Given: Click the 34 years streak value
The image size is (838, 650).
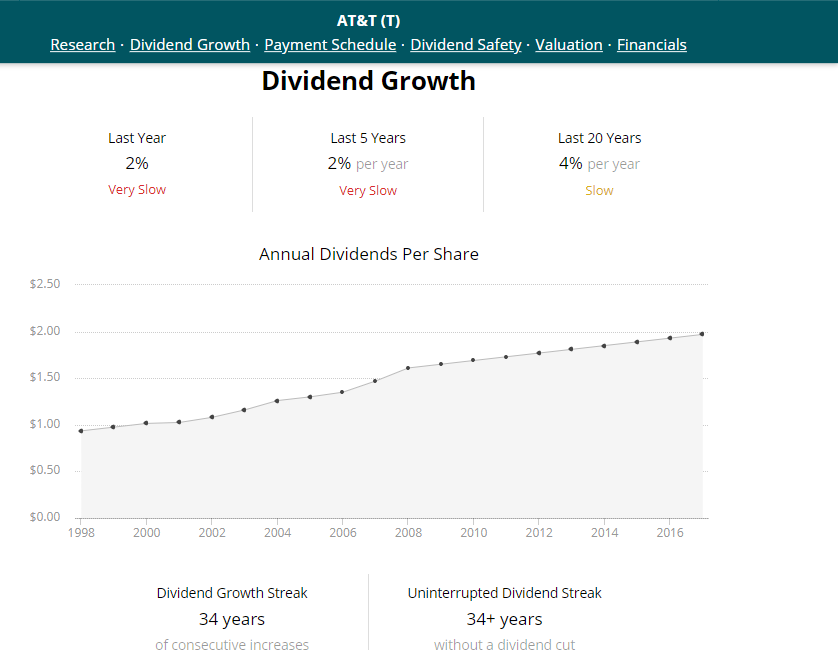Looking at the screenshot, I should pyautogui.click(x=232, y=619).
